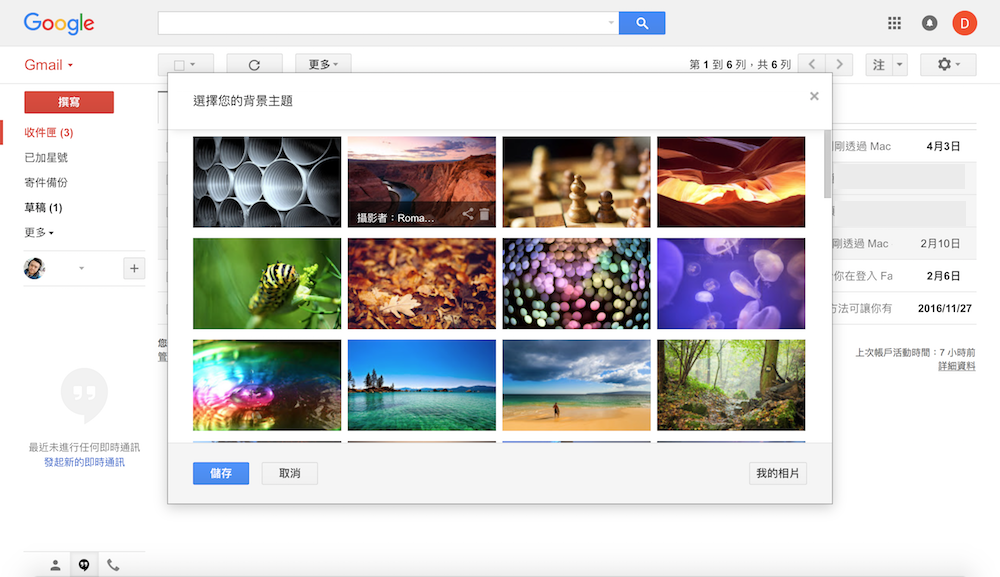Open 詳細資料 account activity link
Image resolution: width=1000 pixels, height=577 pixels.
[957, 366]
